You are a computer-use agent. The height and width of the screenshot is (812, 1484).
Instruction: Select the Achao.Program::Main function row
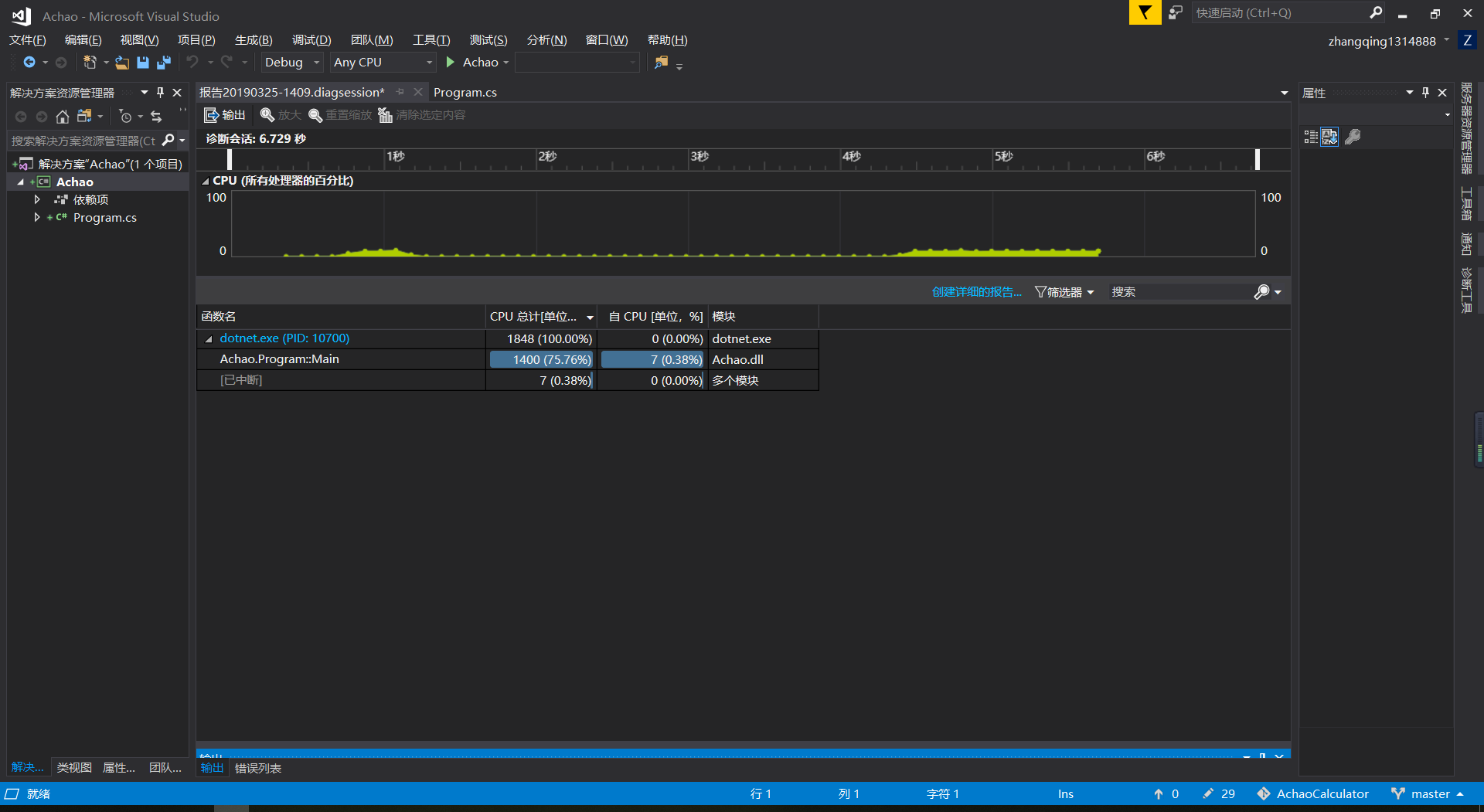(507, 359)
